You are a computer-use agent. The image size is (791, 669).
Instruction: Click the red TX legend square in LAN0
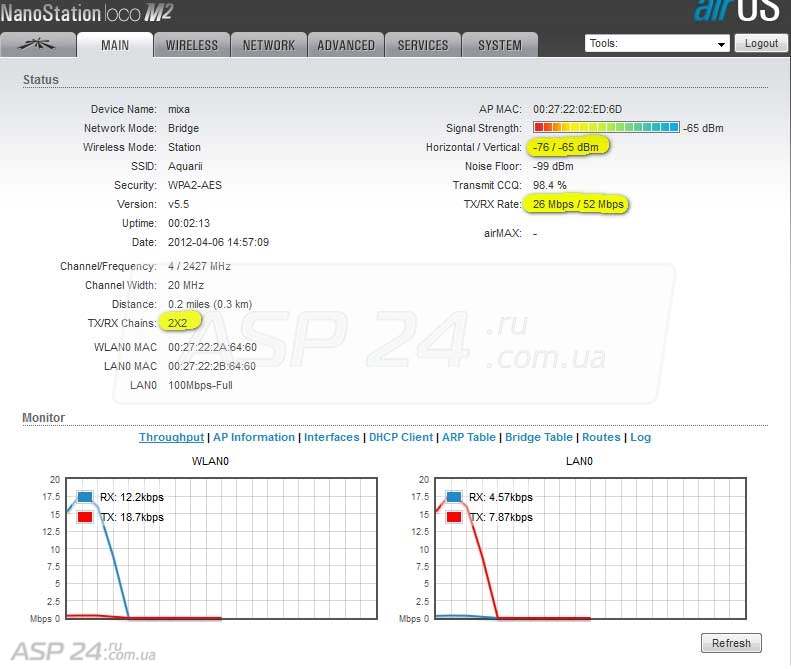455,517
